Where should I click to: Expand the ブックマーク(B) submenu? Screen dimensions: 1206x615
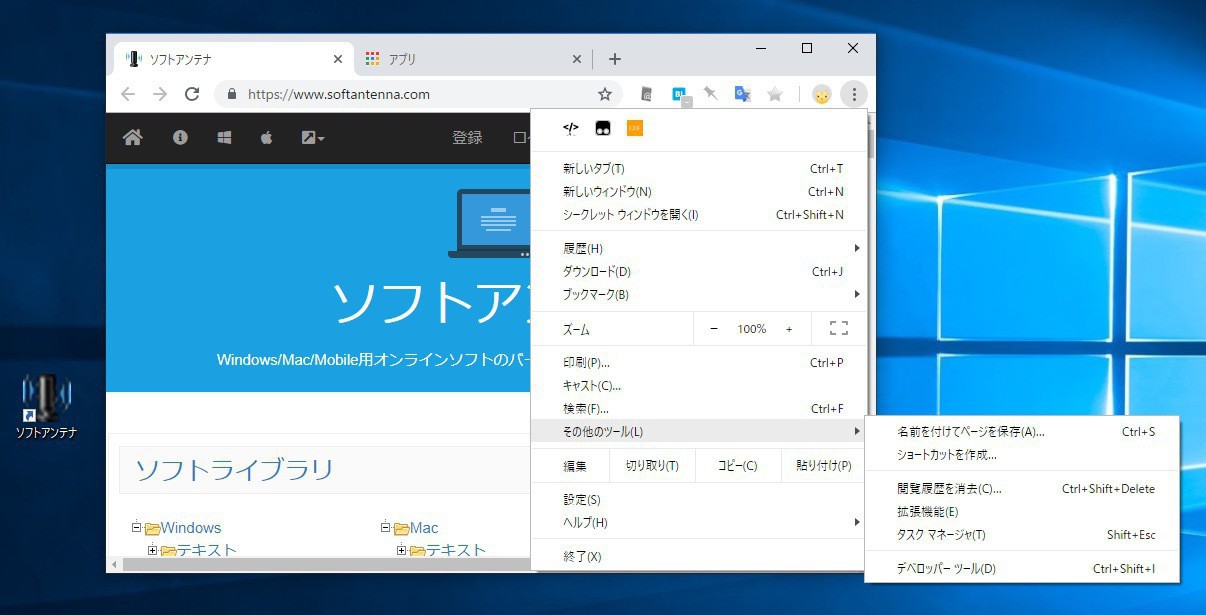698,295
